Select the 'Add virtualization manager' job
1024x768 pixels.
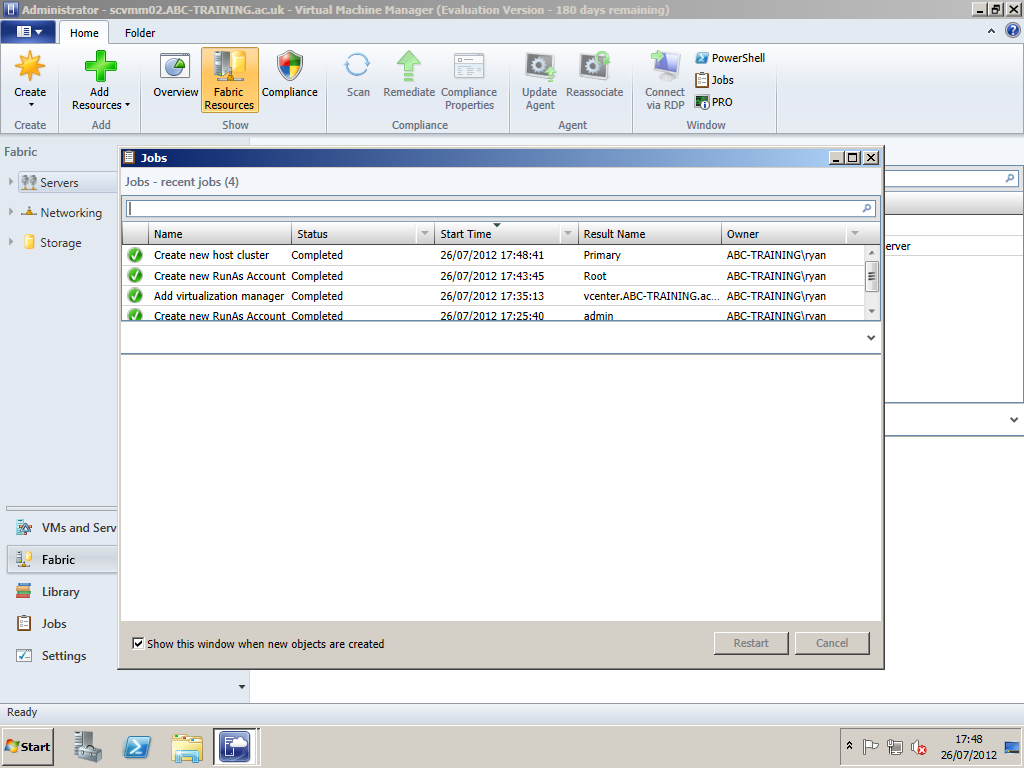tap(494, 296)
